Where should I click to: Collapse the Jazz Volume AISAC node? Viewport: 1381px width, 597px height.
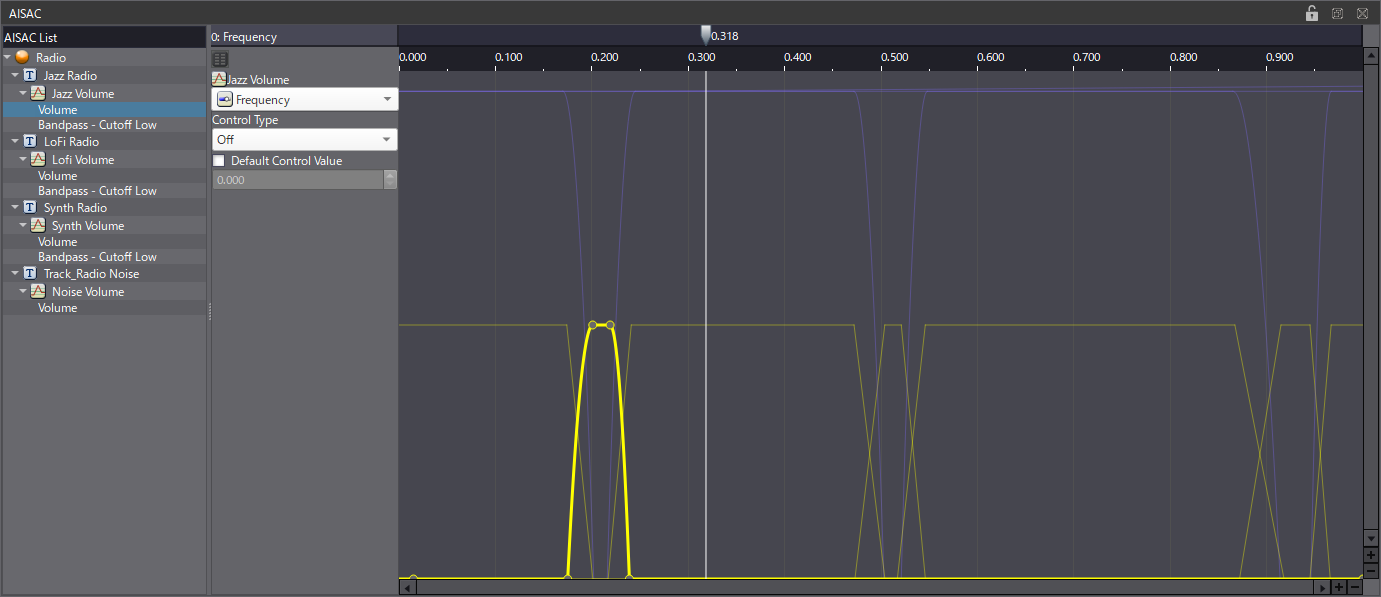[23, 94]
